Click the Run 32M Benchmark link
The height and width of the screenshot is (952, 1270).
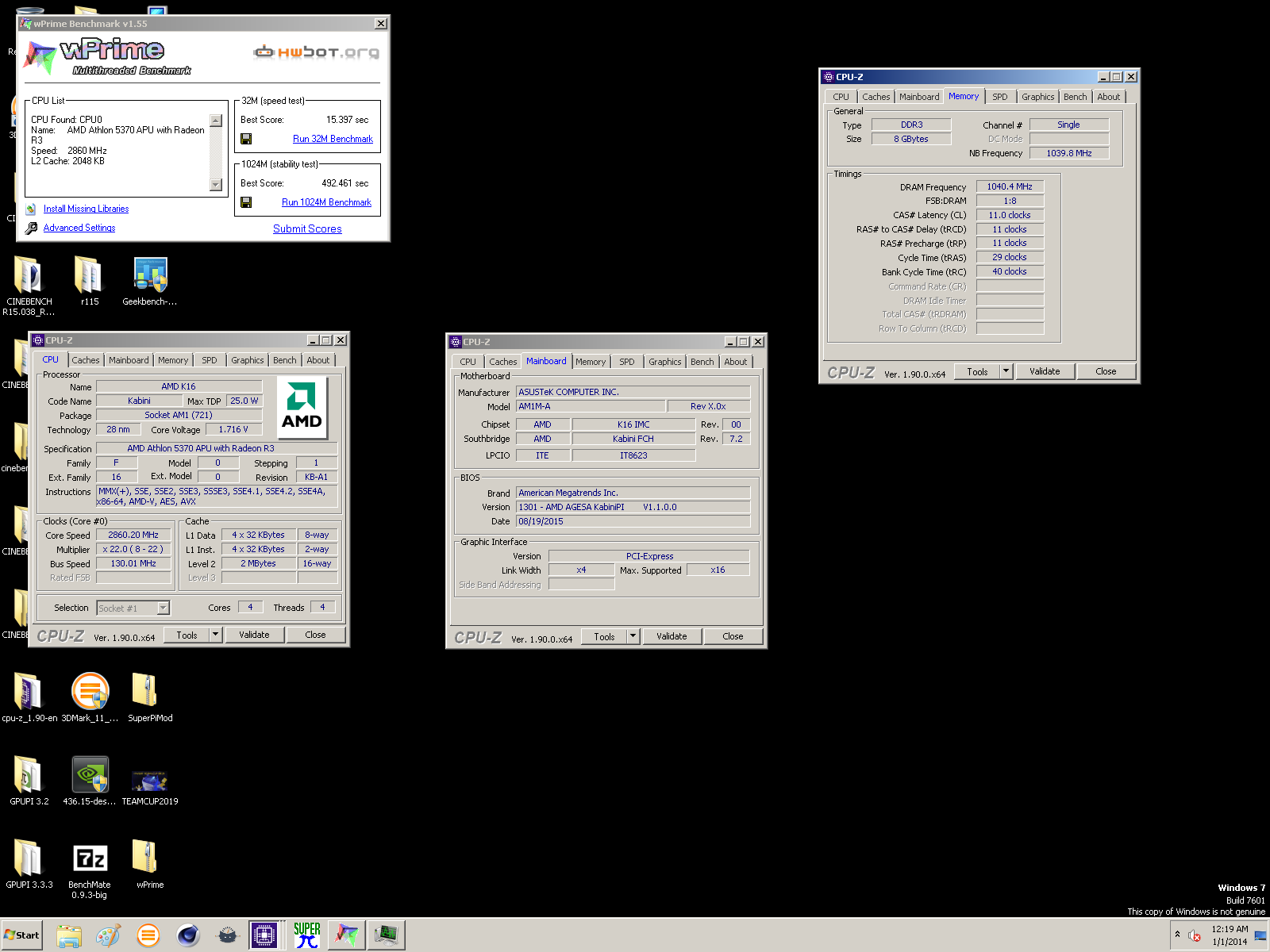click(333, 139)
